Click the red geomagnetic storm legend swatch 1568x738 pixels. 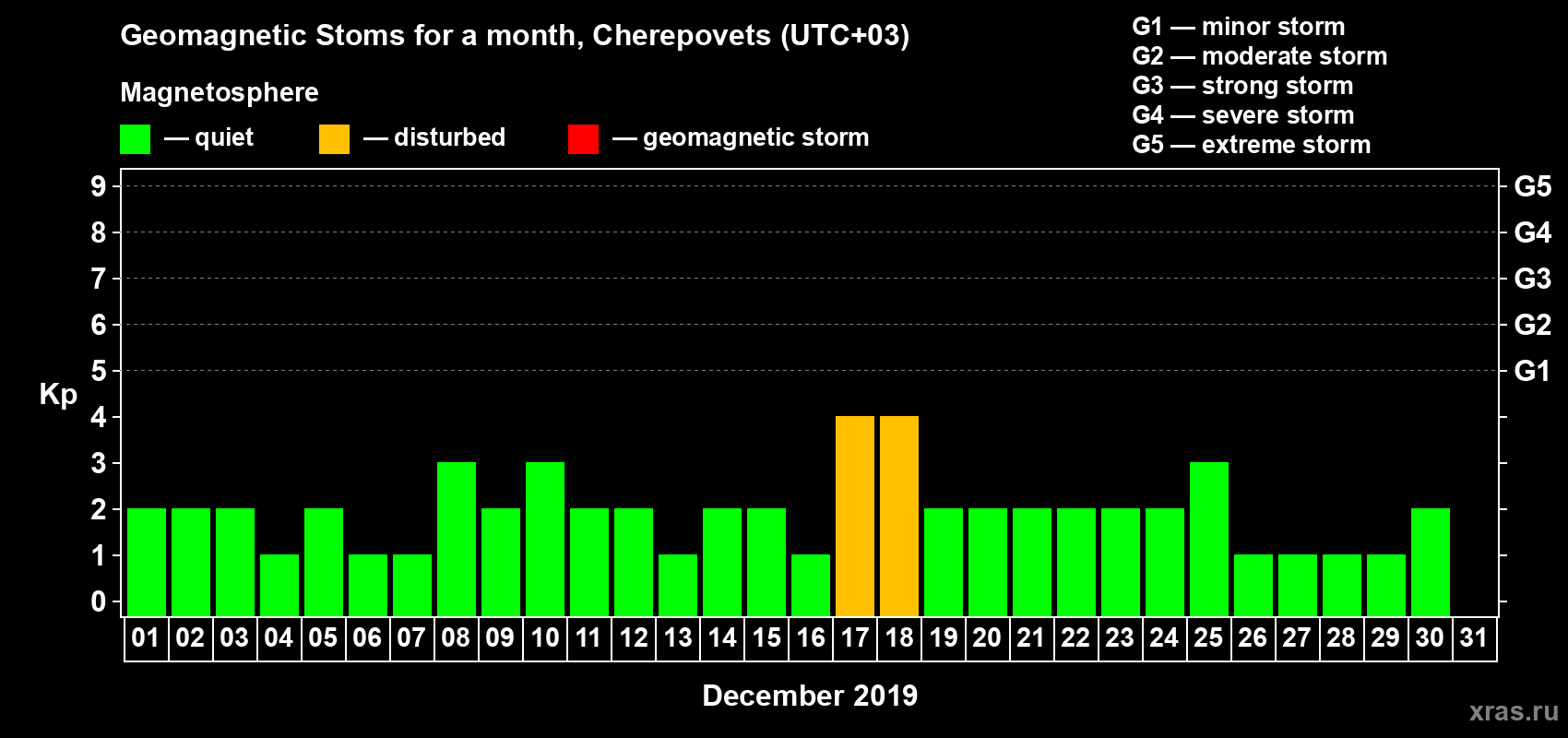pyautogui.click(x=583, y=139)
